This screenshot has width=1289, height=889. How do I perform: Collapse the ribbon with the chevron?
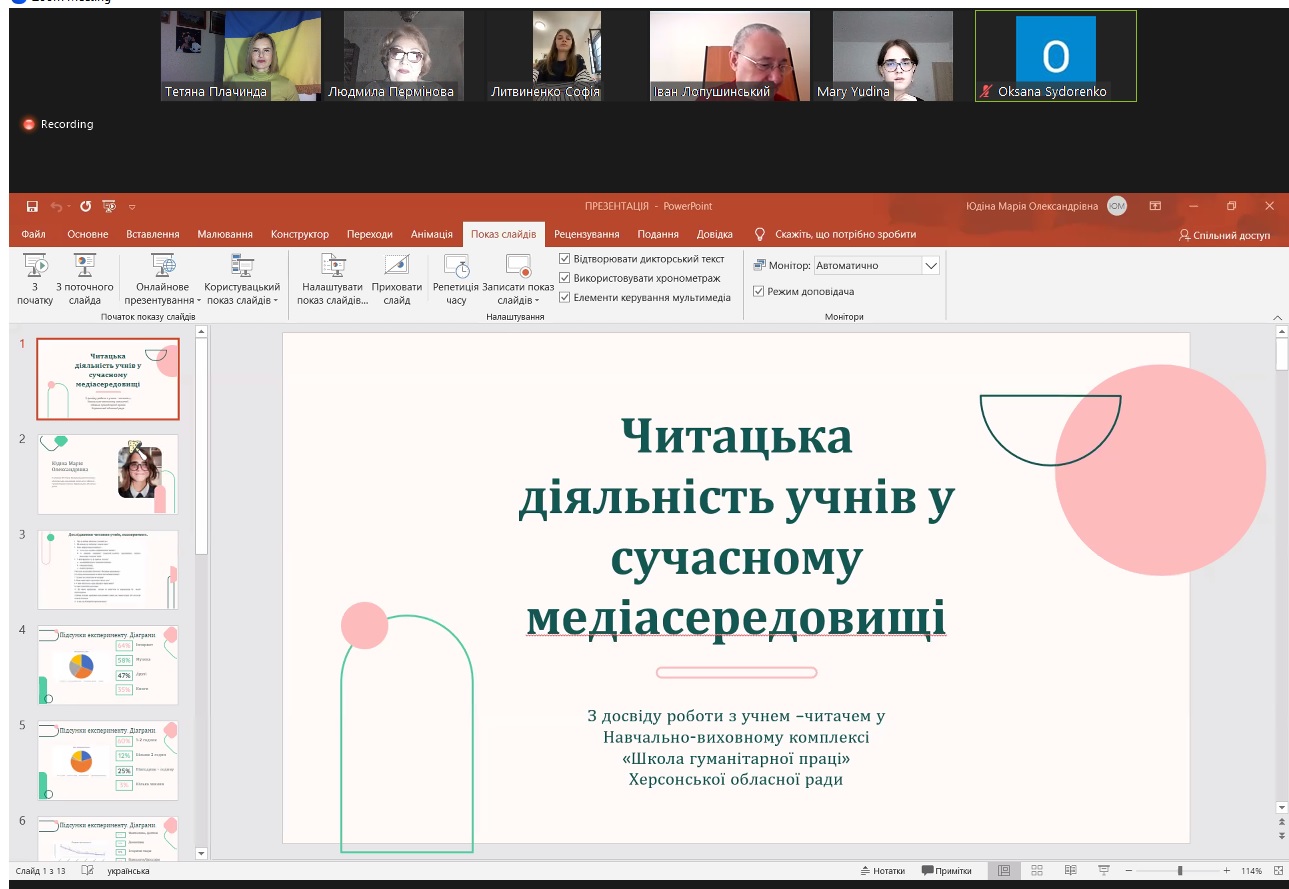pyautogui.click(x=1277, y=316)
